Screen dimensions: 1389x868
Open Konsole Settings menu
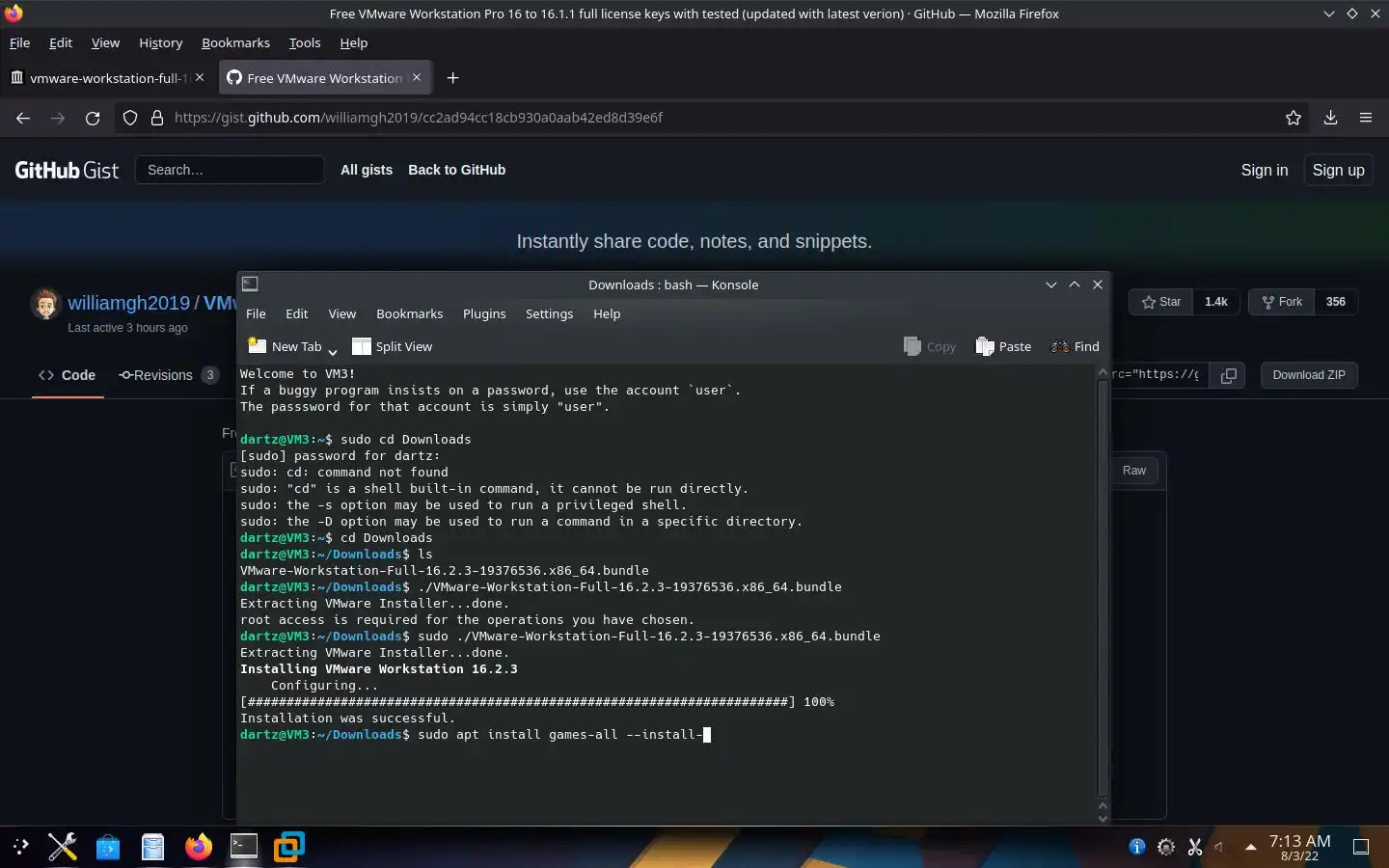click(550, 314)
